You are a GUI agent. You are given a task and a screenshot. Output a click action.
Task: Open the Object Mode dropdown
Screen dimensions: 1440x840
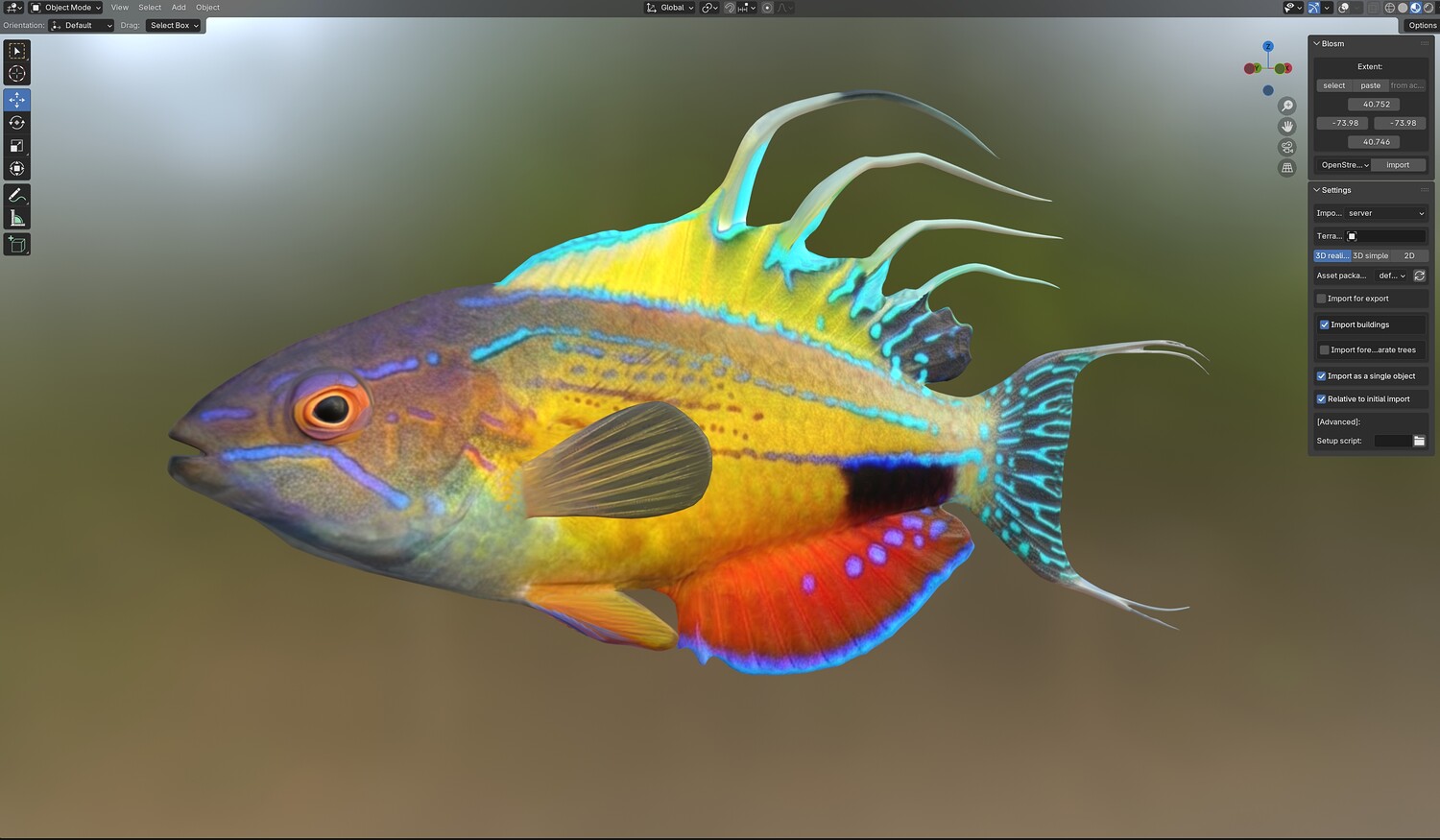[65, 8]
